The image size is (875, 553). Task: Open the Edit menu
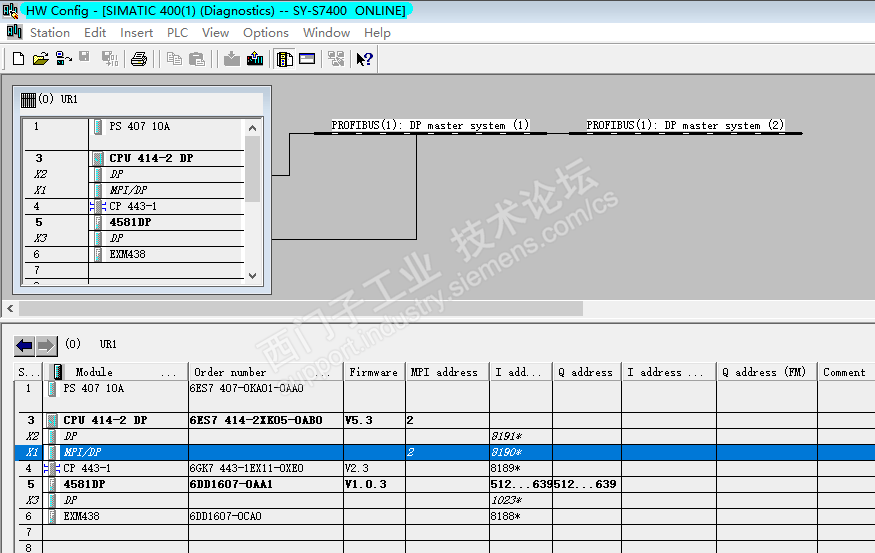click(x=95, y=32)
